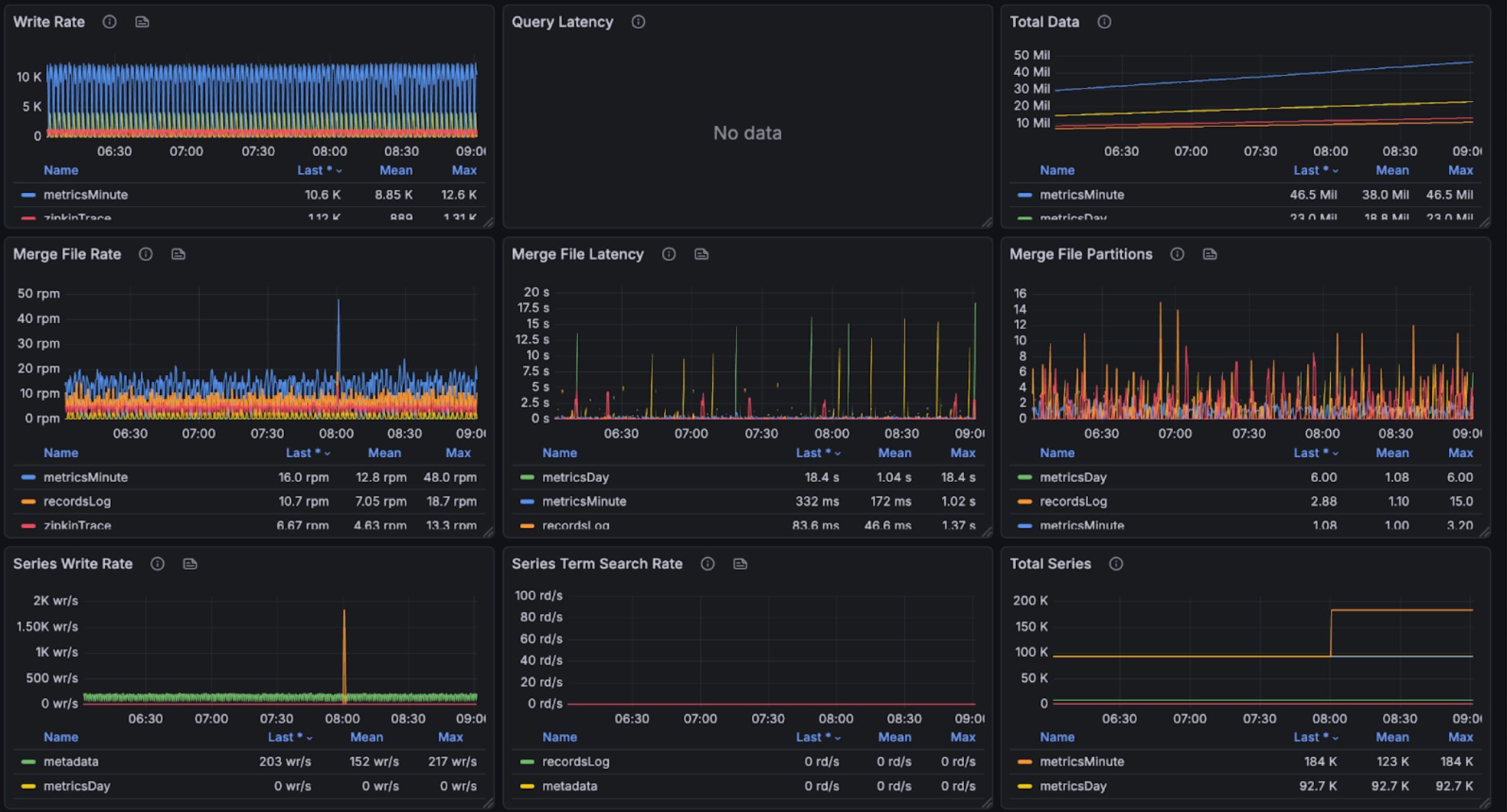The width and height of the screenshot is (1507, 812).
Task: Open the description note icon on Write Rate
Action: point(142,22)
